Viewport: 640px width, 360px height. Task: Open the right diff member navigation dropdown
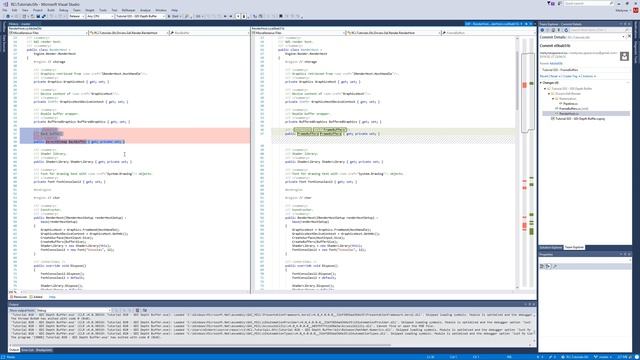coord(488,33)
